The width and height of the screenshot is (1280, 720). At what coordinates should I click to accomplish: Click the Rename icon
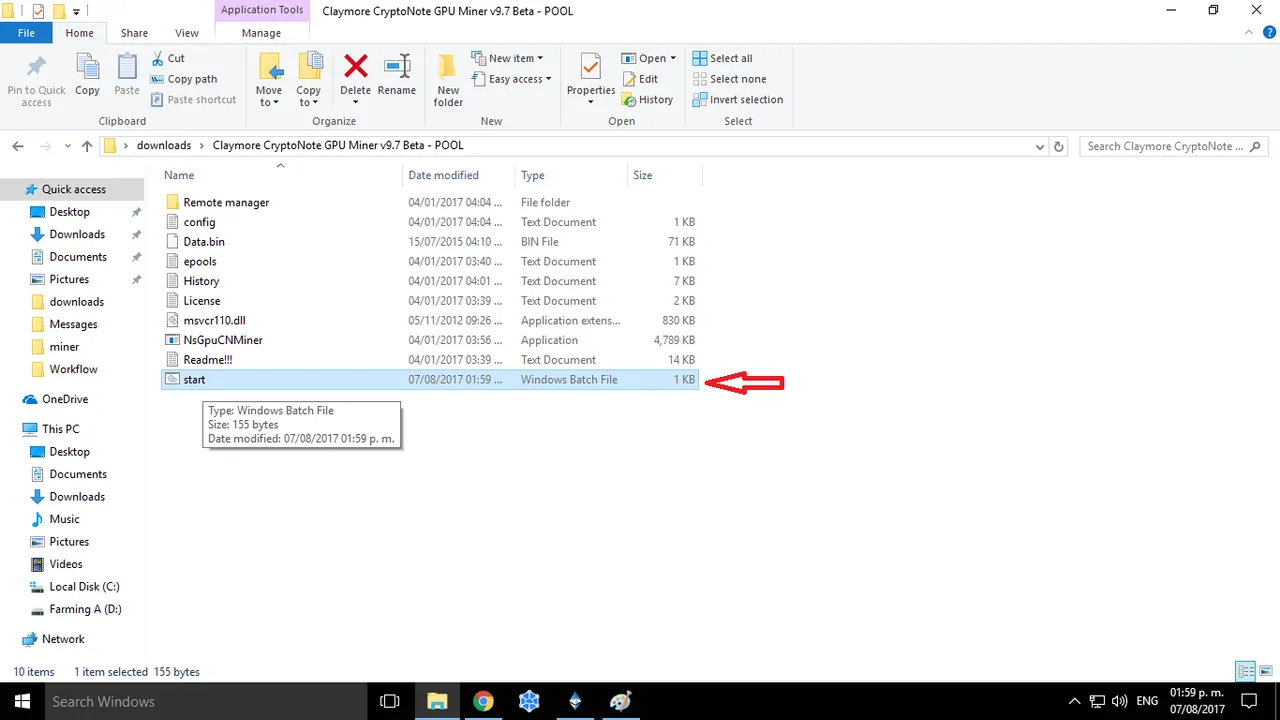pyautogui.click(x=397, y=66)
